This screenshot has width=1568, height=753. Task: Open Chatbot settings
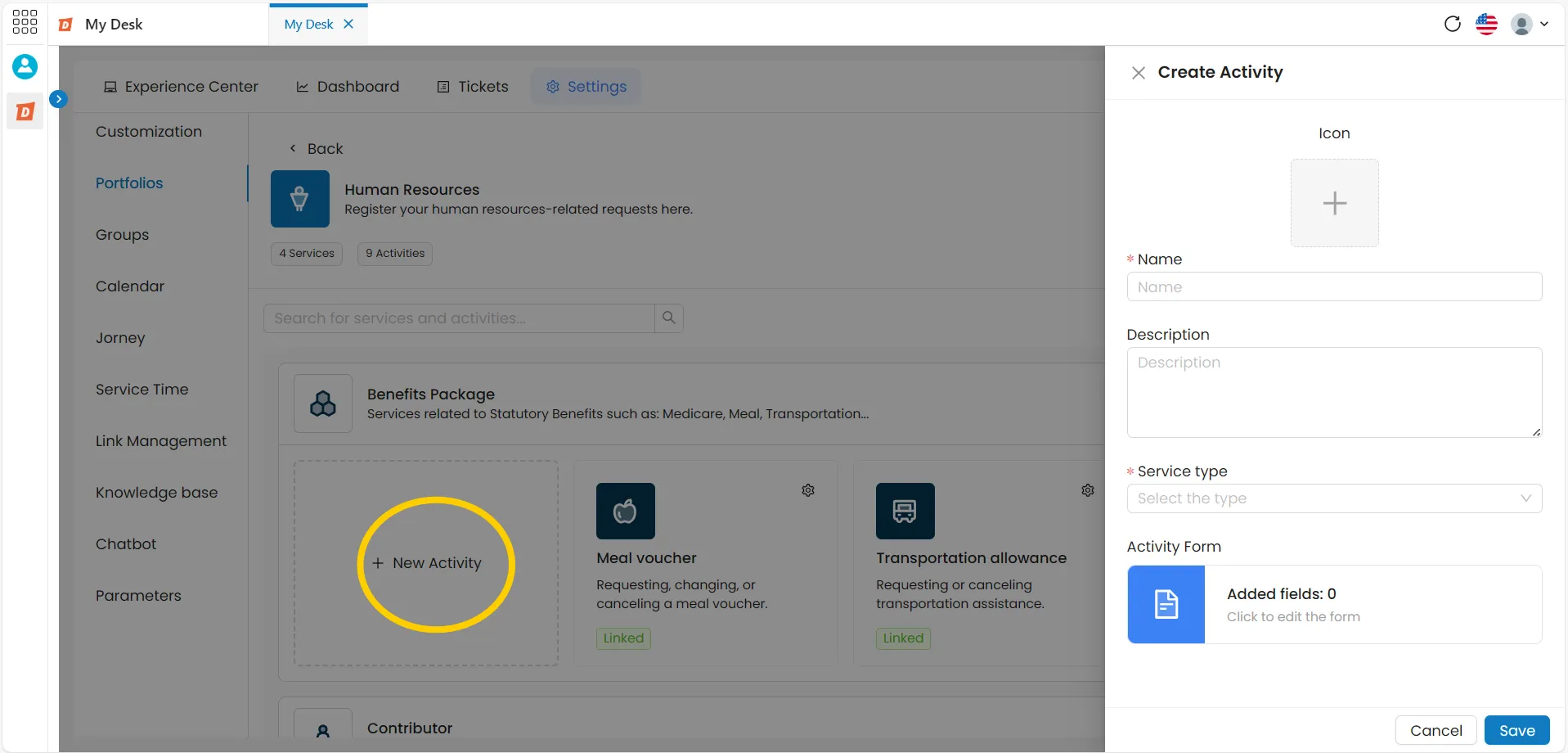[126, 544]
